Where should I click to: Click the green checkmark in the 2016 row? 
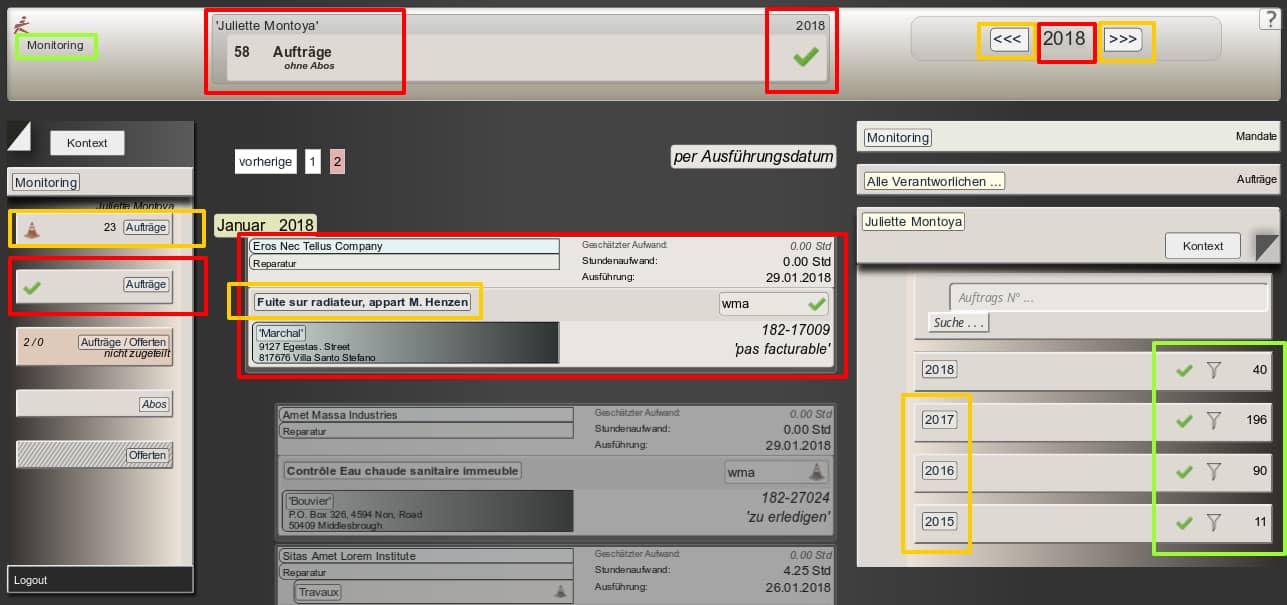point(1185,471)
